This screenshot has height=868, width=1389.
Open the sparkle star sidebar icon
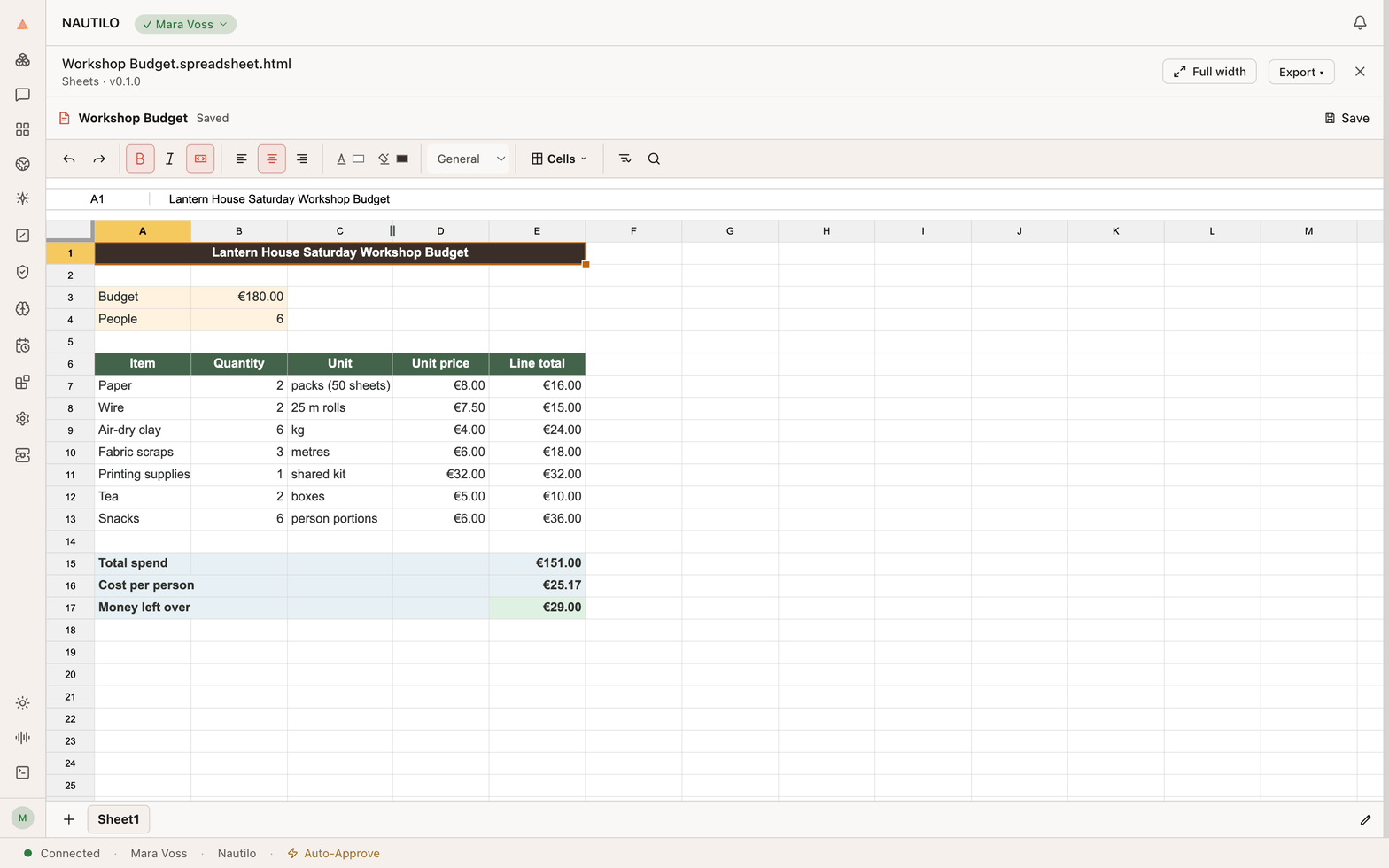click(22, 198)
